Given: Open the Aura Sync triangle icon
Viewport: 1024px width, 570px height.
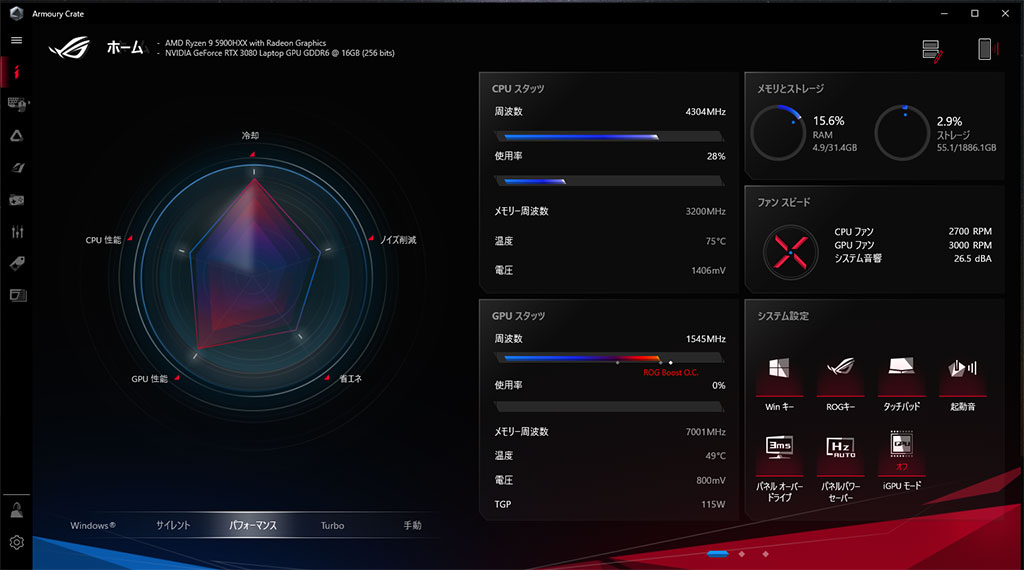Looking at the screenshot, I should pos(16,136).
